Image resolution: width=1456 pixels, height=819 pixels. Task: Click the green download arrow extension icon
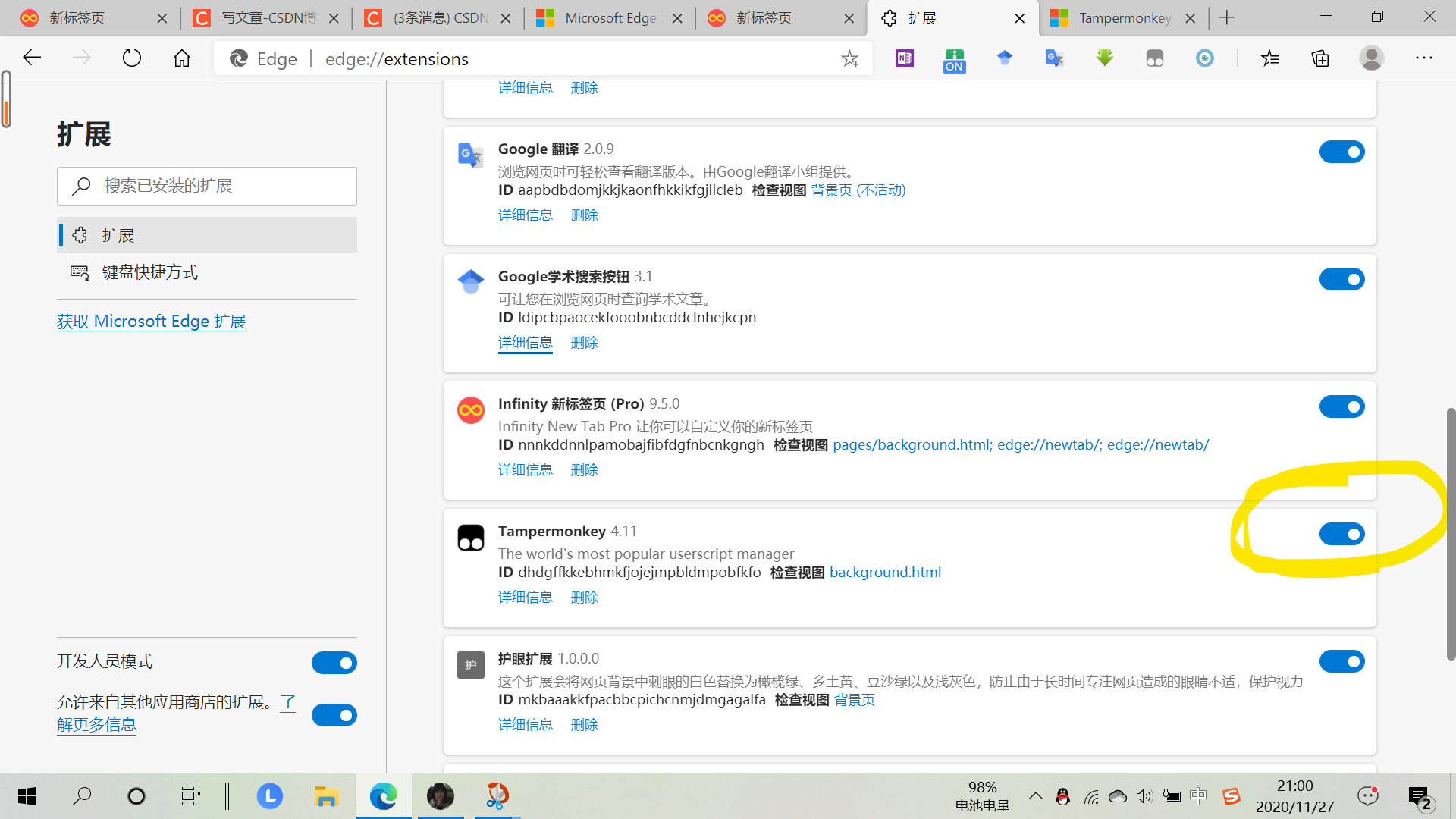(x=1104, y=58)
